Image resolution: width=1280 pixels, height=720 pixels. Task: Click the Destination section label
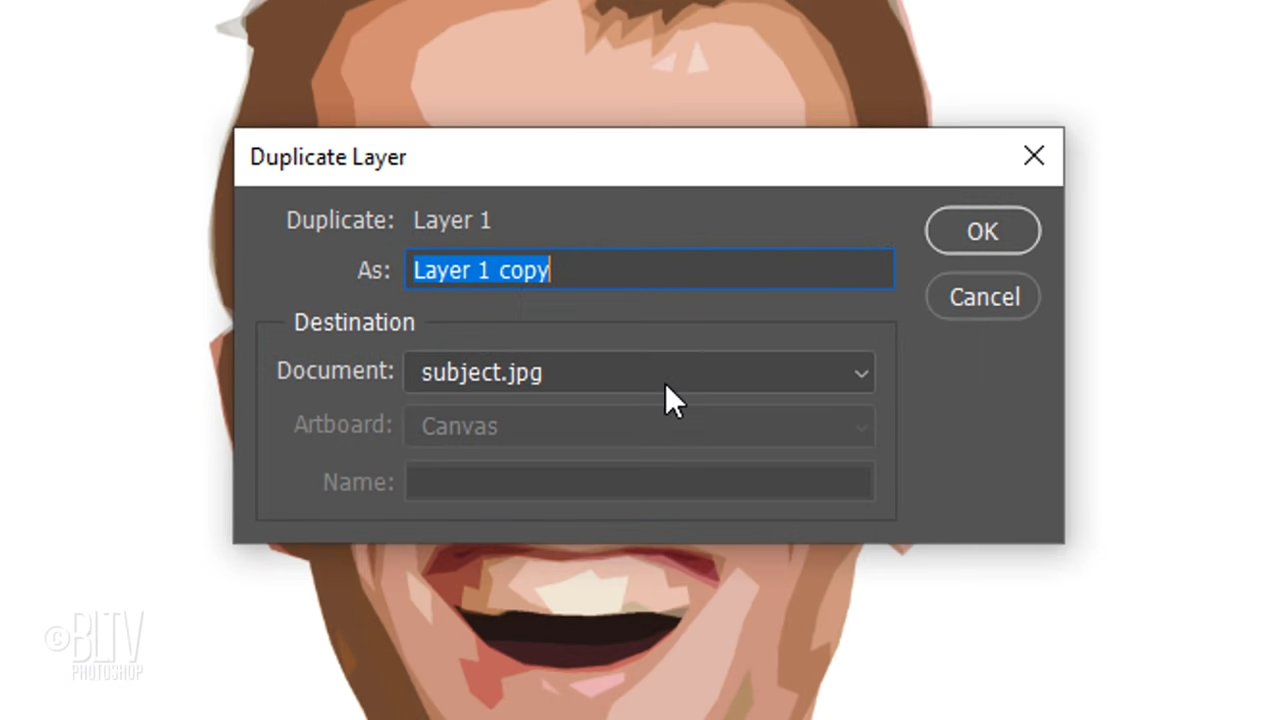coord(354,322)
